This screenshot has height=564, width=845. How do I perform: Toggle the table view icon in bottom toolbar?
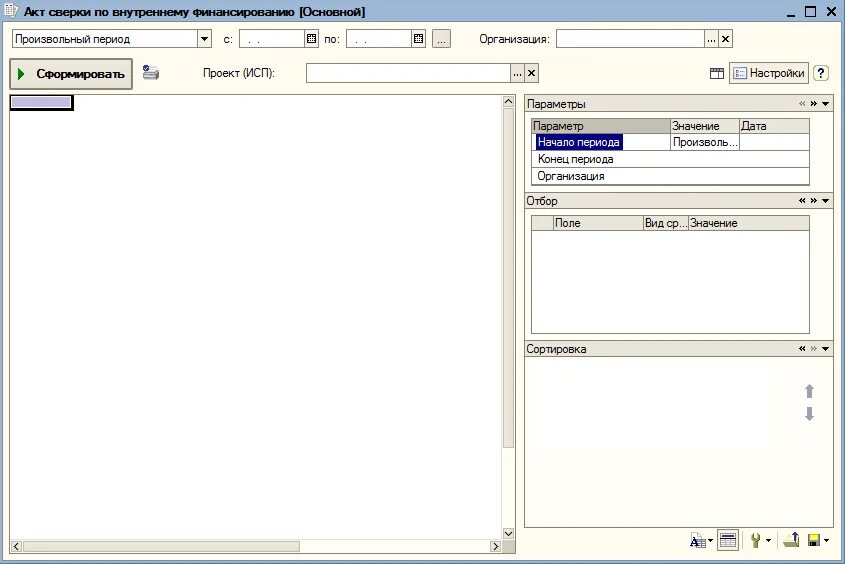tap(728, 540)
